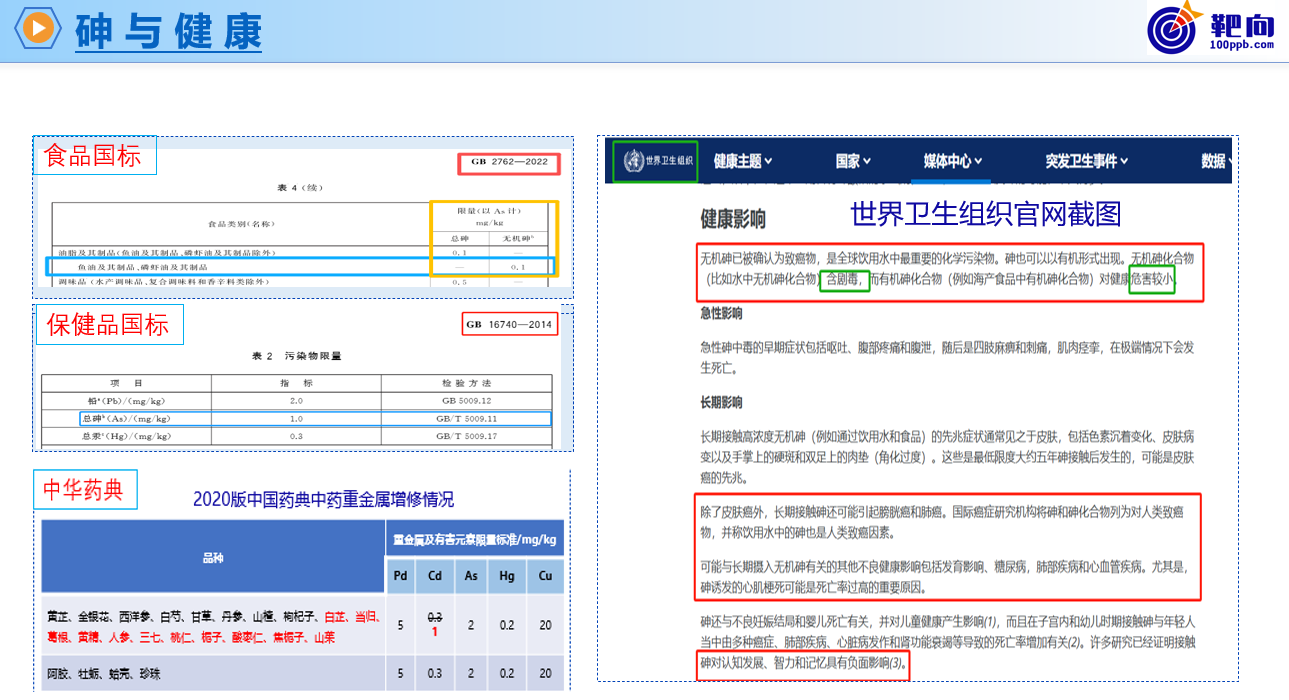Select the 食品国标 label box
Image resolution: width=1289 pixels, height=700 pixels.
(94, 156)
